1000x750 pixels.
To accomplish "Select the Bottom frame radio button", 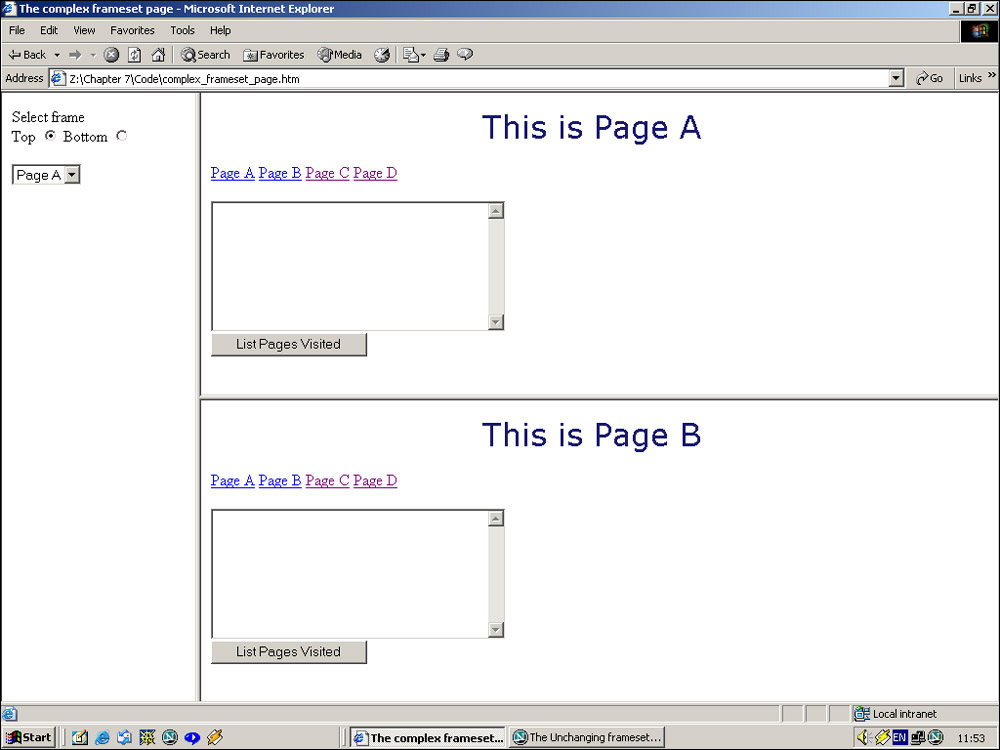I will tap(122, 136).
